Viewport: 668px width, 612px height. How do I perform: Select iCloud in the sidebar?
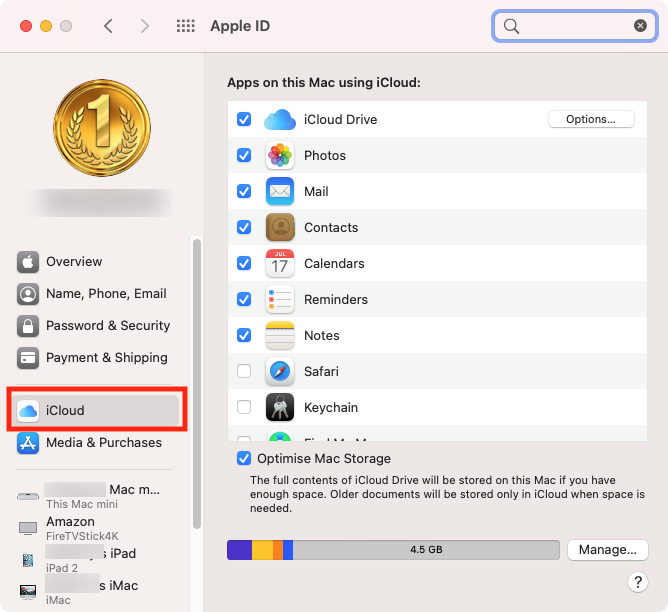pos(97,410)
